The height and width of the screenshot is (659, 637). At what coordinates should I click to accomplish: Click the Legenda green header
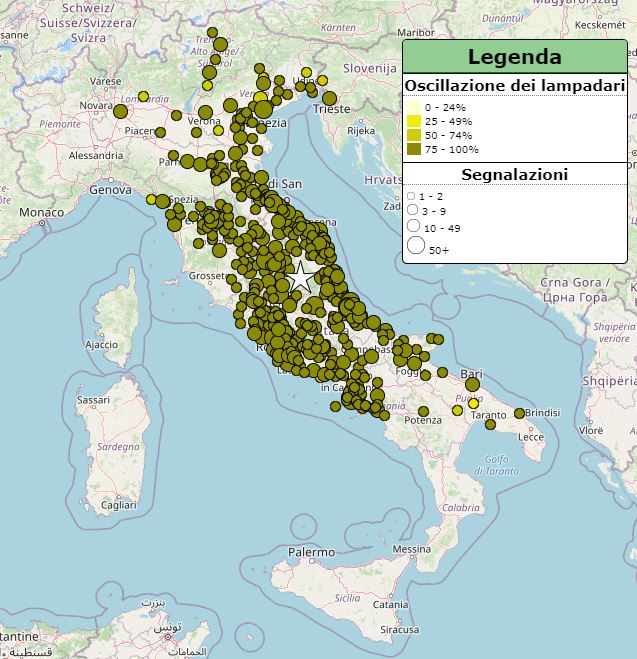(x=514, y=57)
